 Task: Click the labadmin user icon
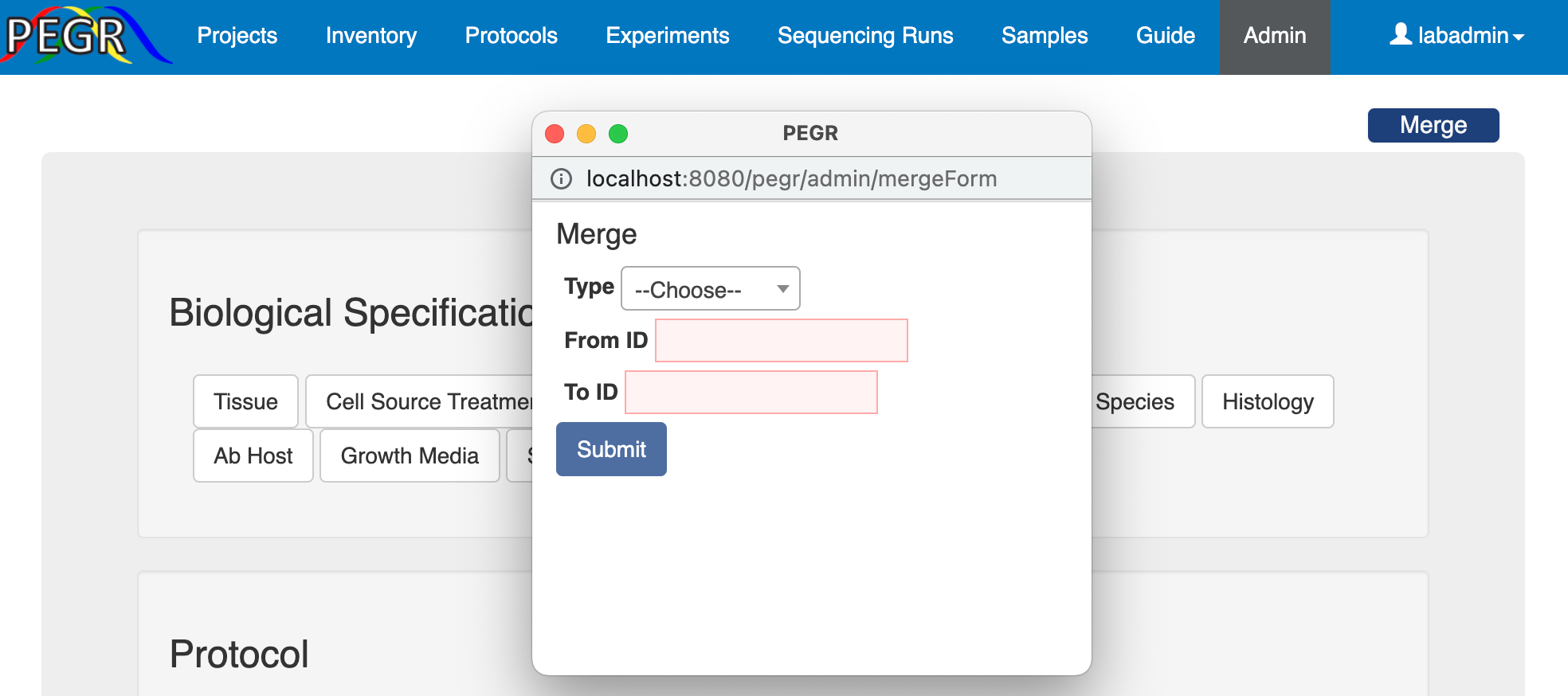[1400, 34]
